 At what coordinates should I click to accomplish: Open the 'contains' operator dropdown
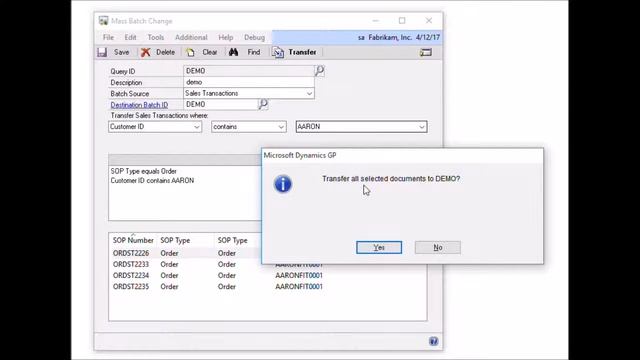pos(281,127)
